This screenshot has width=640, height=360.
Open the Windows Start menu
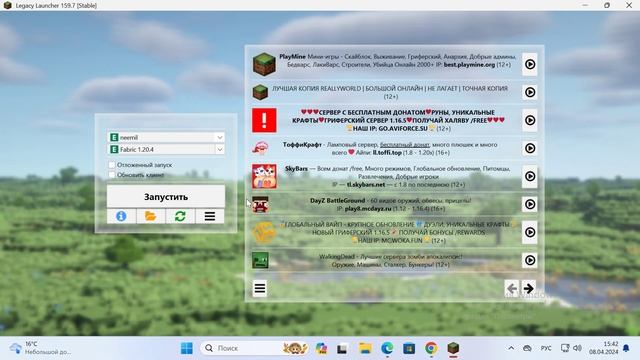coord(187,348)
